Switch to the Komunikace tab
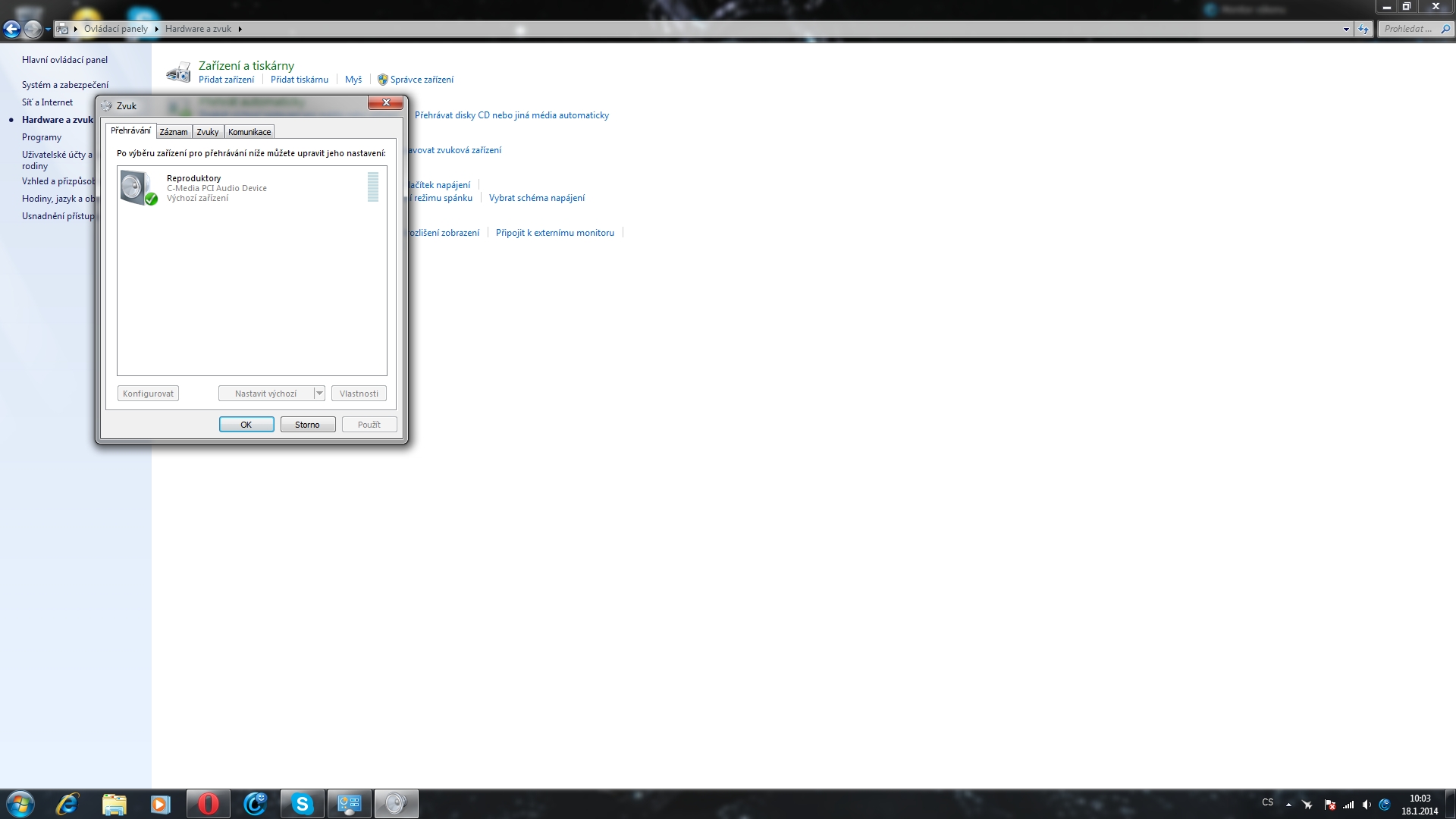1456x819 pixels. [x=249, y=132]
